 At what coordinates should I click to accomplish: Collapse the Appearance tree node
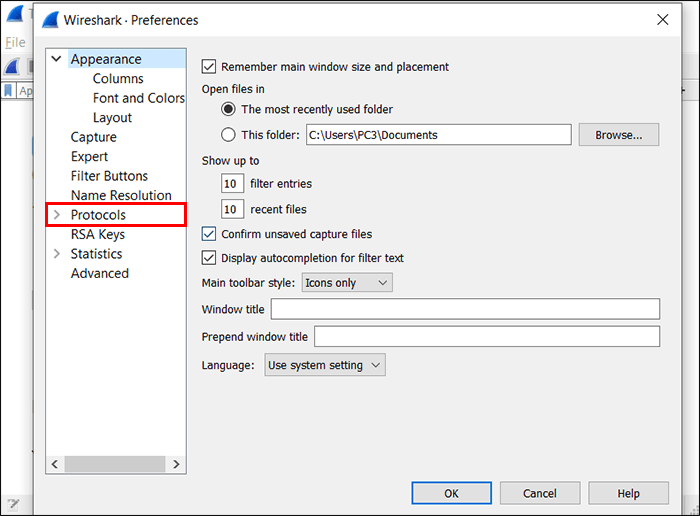(x=56, y=59)
